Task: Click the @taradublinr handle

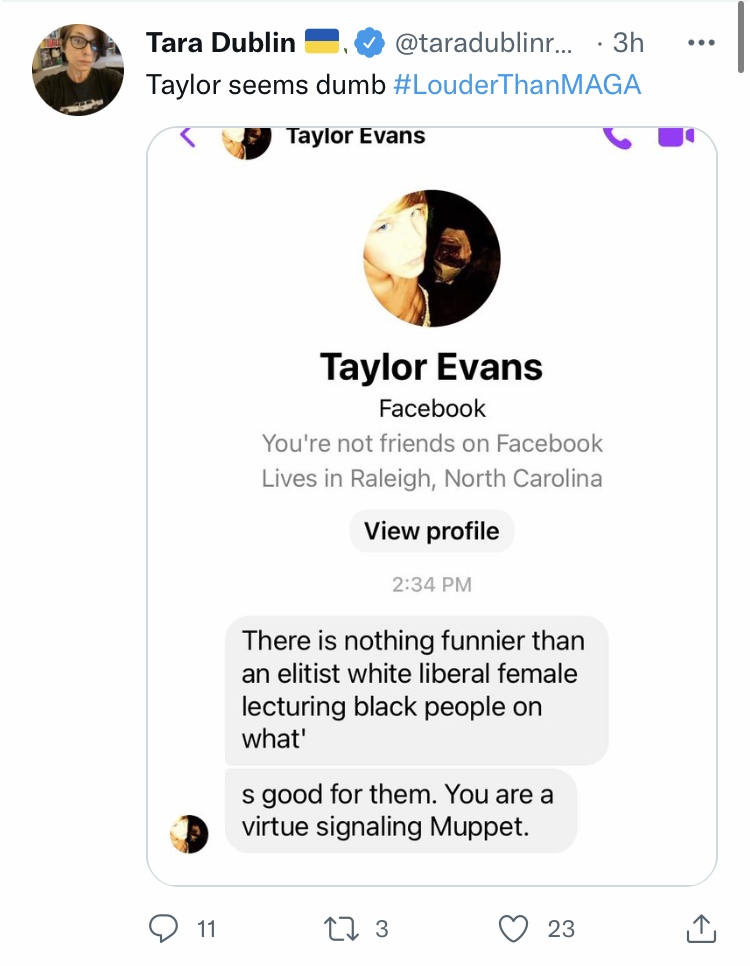Action: click(483, 43)
